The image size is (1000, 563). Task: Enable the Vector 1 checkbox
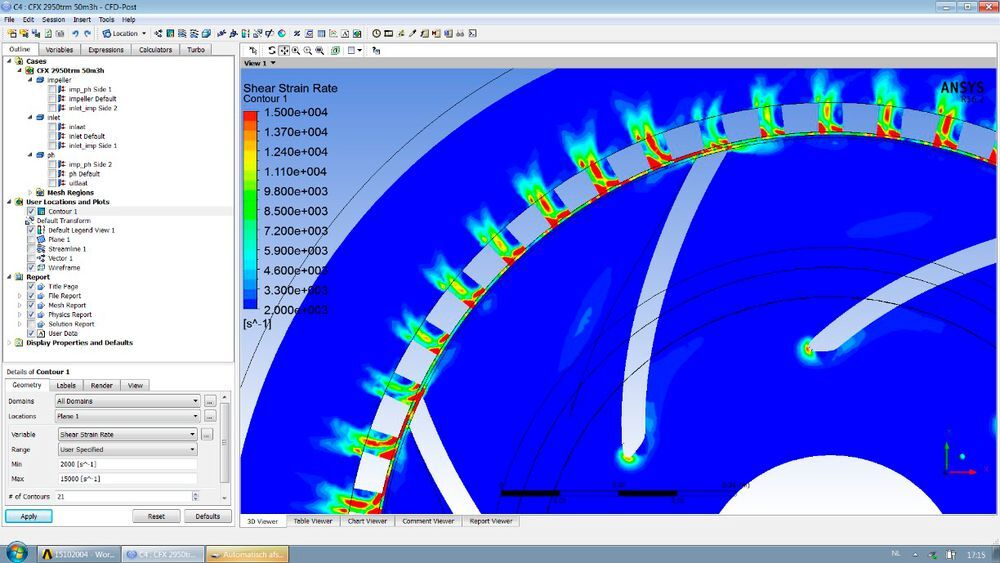tap(31, 258)
